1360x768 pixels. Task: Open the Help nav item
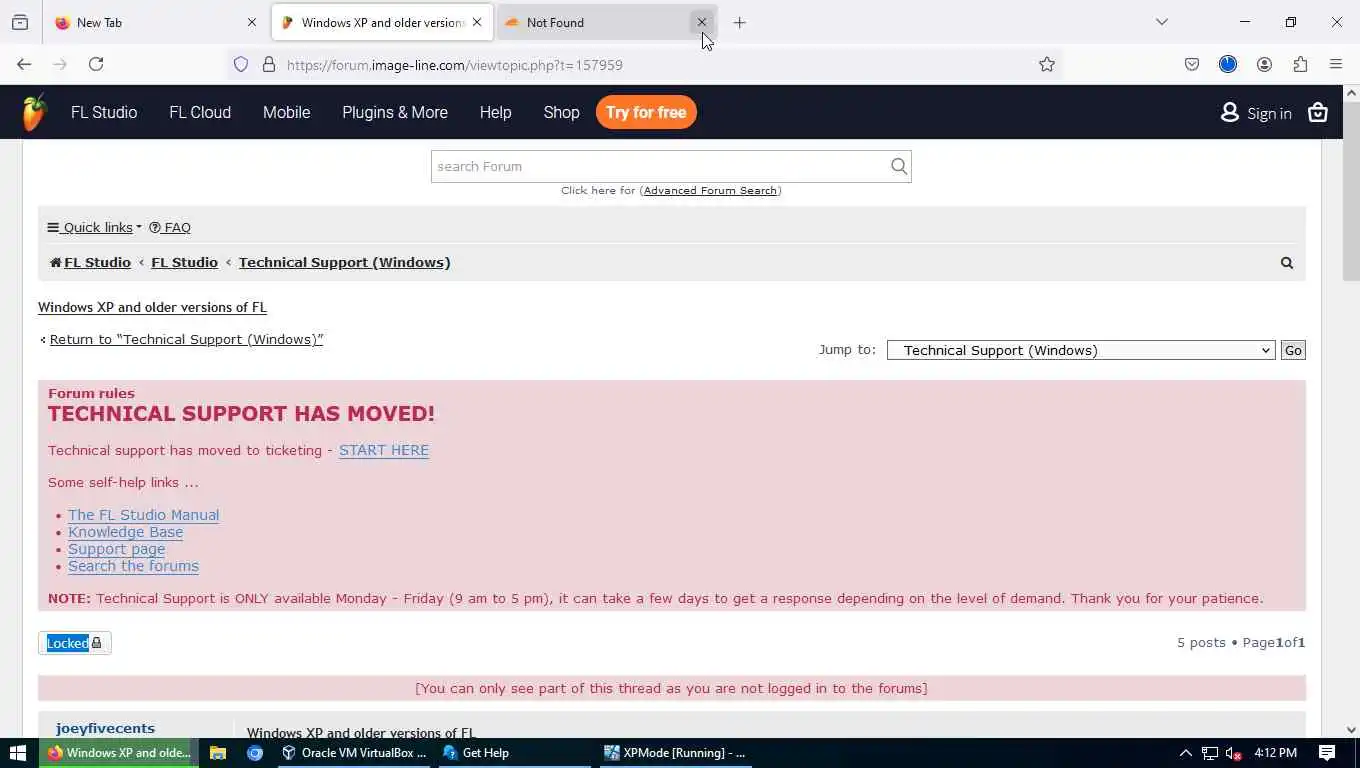coord(495,112)
